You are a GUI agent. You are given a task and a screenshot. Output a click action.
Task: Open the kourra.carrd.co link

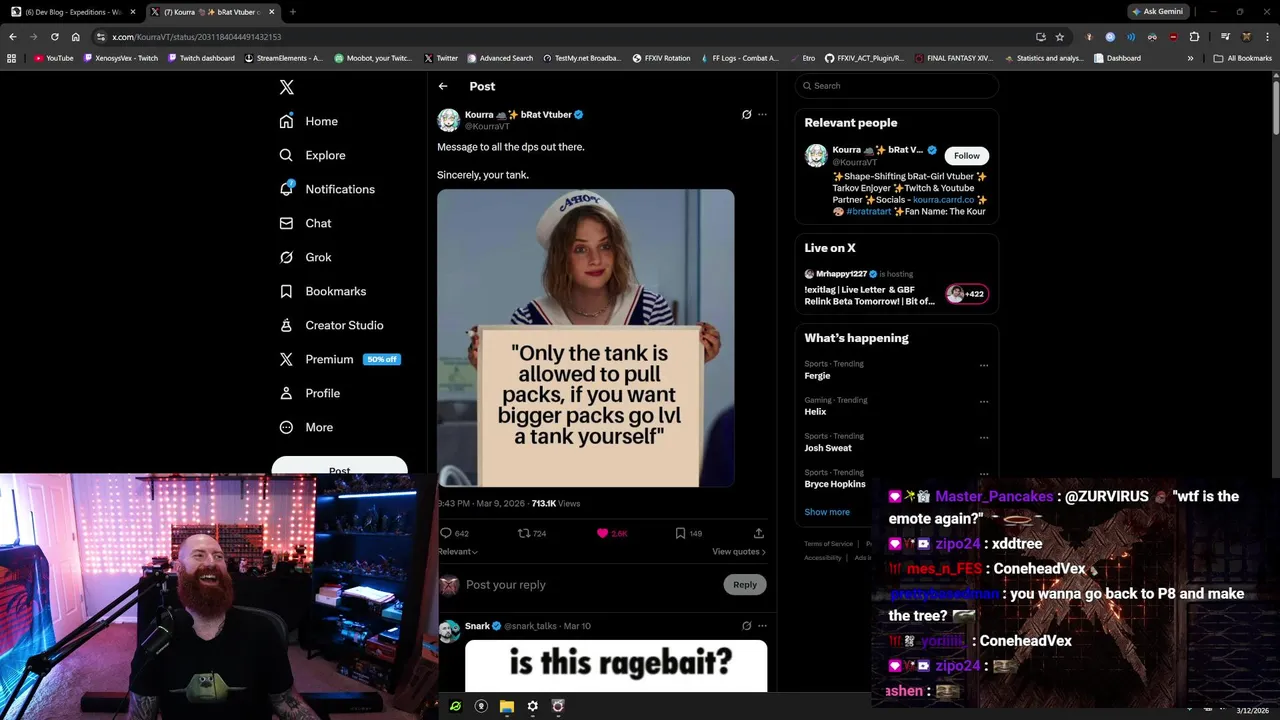coord(944,200)
